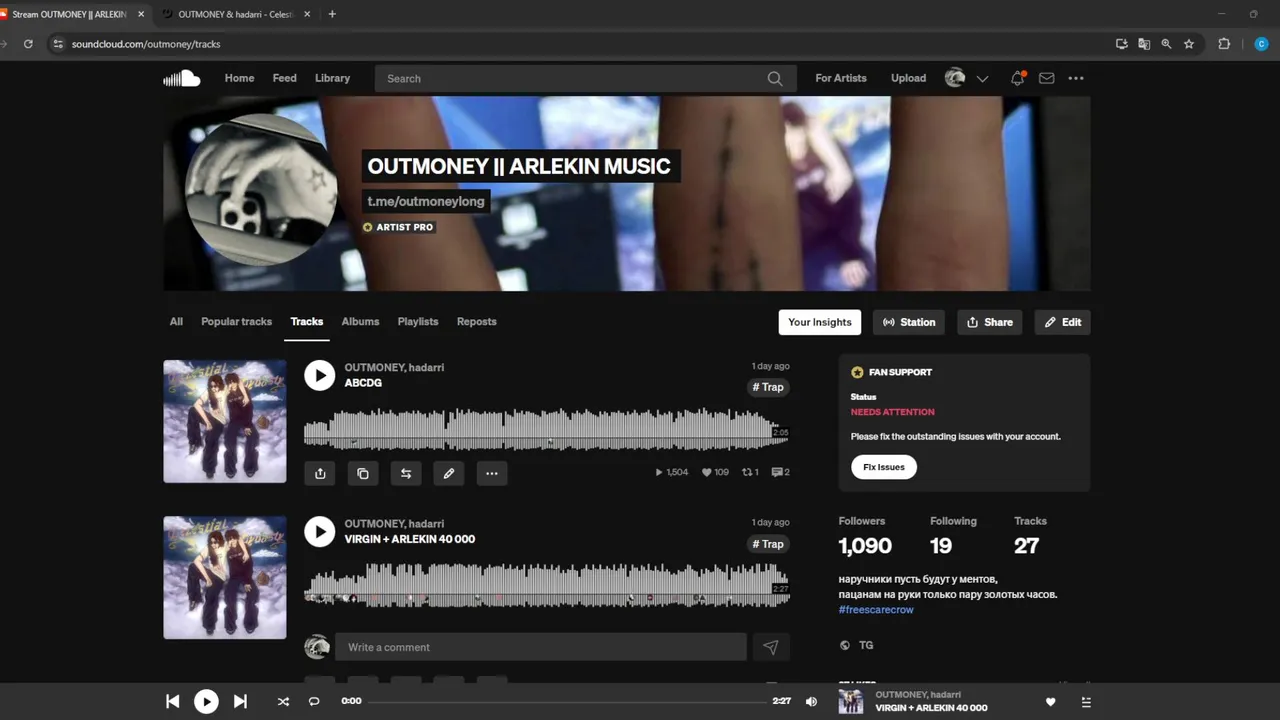
Task: Open more options for ABCDG track
Action: click(492, 473)
